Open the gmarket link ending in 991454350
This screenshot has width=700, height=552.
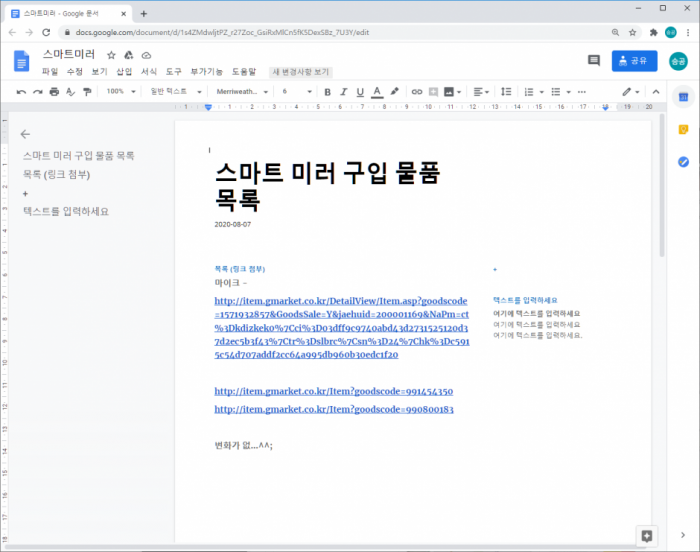(x=333, y=392)
